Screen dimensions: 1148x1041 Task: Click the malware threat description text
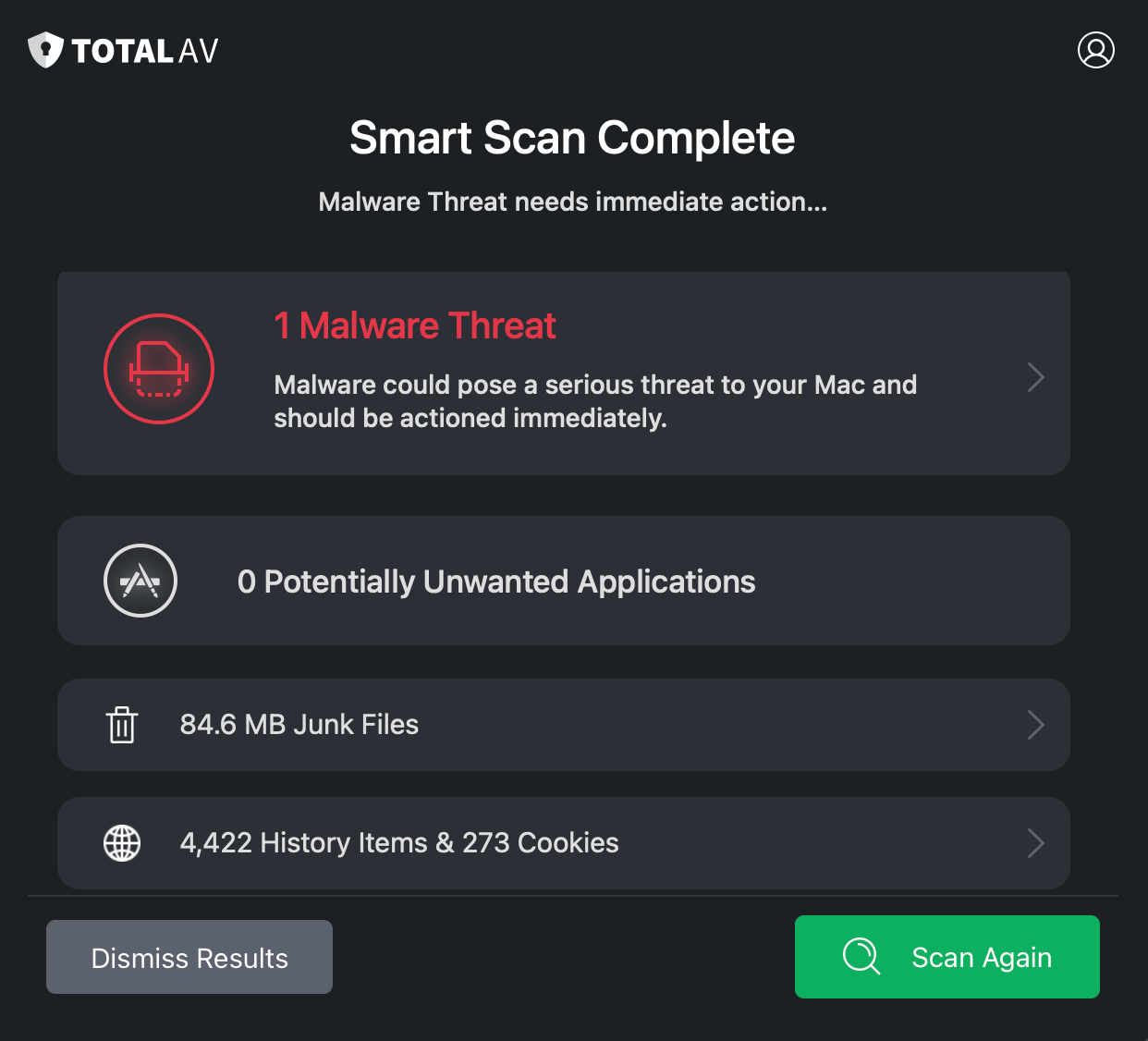595,401
